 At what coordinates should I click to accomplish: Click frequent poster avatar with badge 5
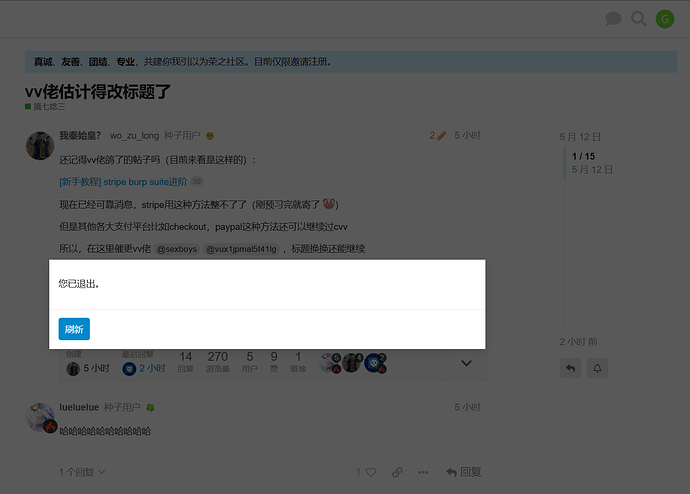(x=330, y=363)
